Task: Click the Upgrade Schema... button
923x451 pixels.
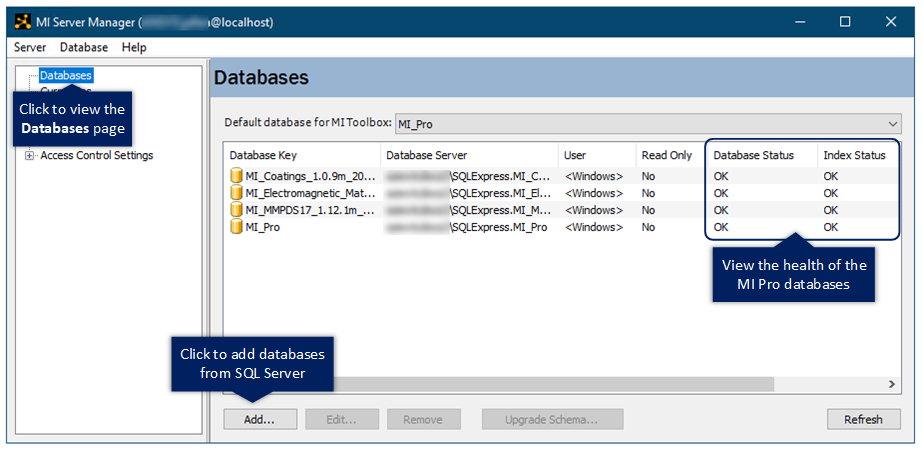Action: [x=552, y=420]
